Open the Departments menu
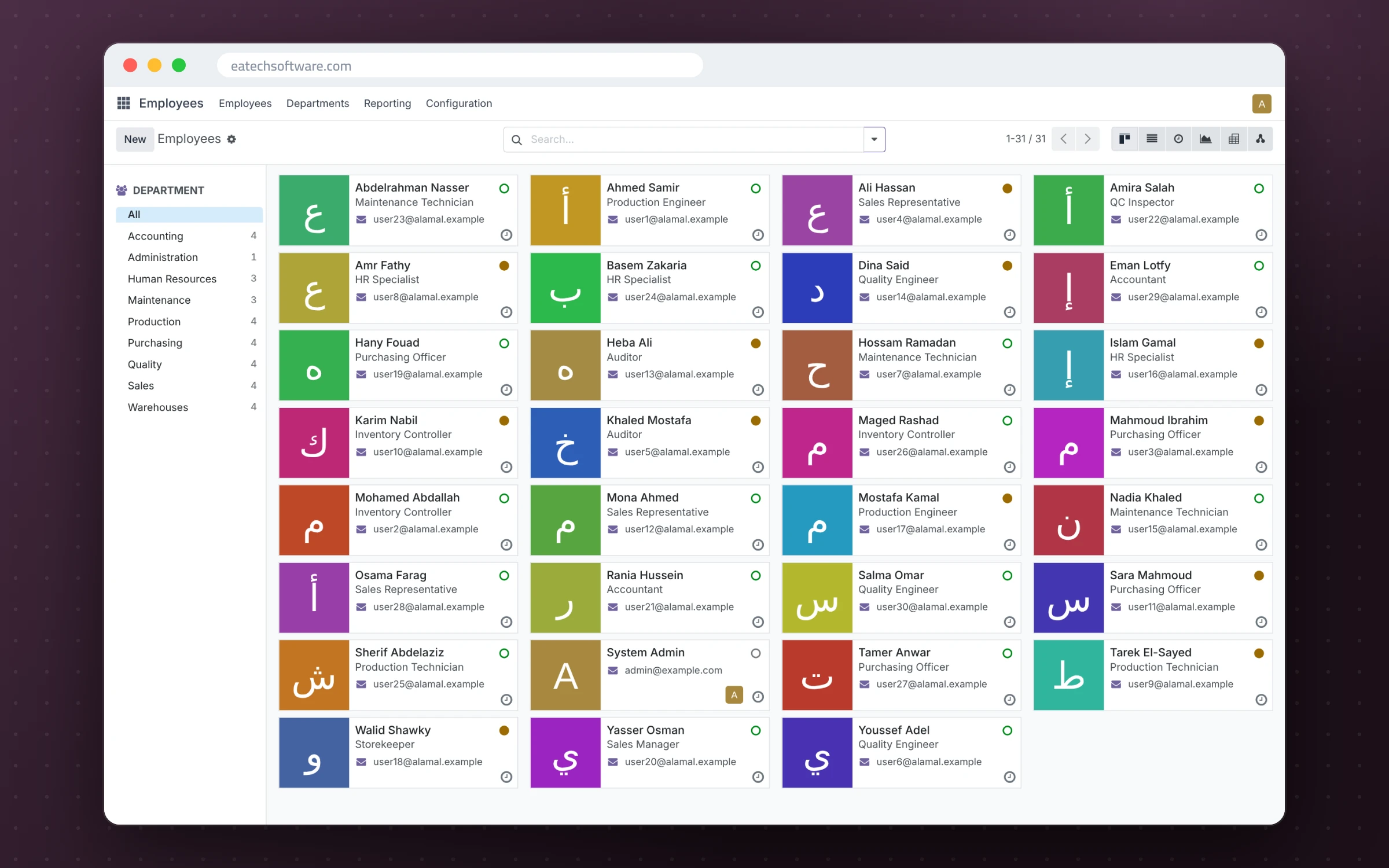 (x=318, y=103)
